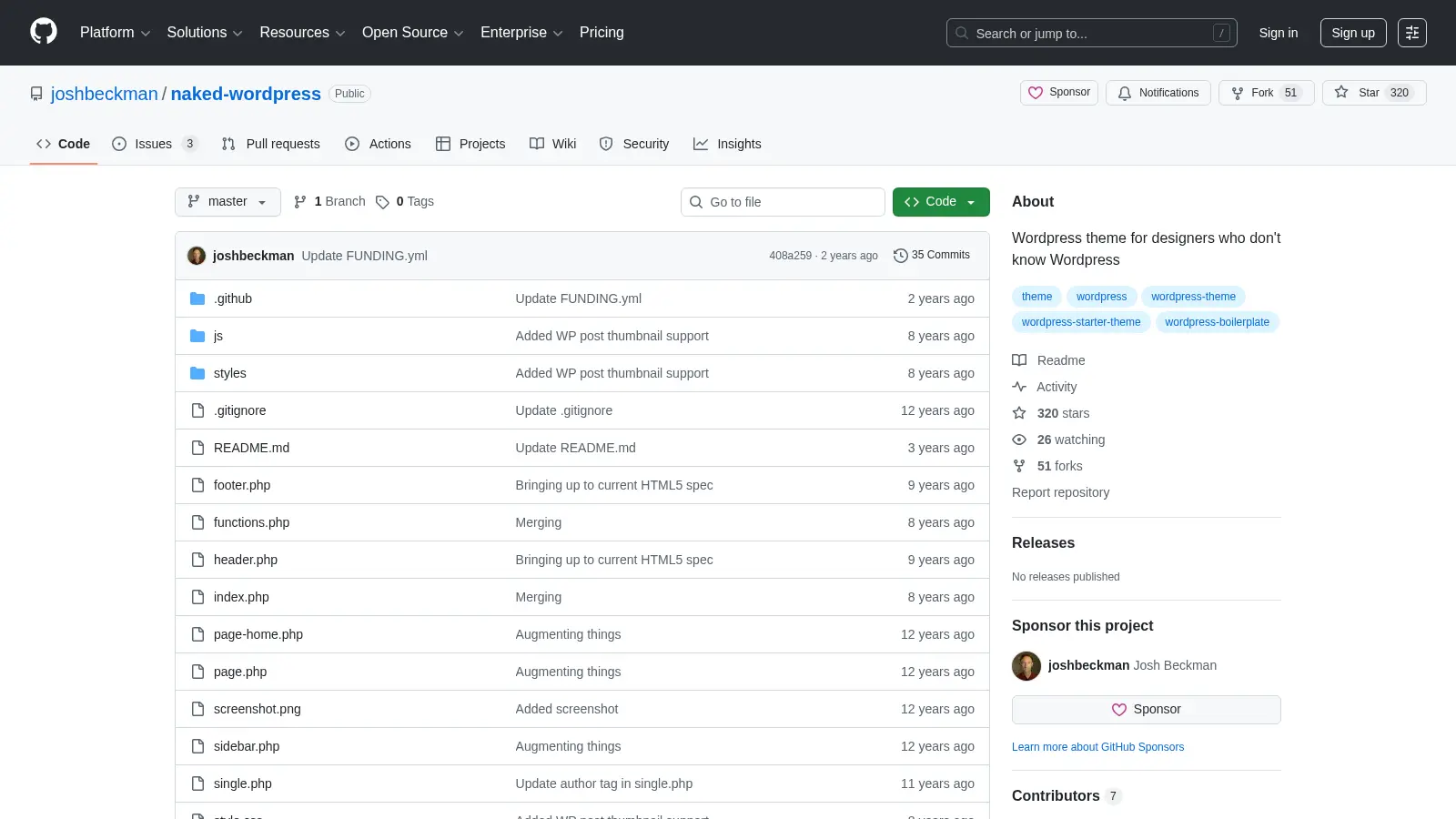
Task: Star the repository with the star icon
Action: coord(1341,92)
